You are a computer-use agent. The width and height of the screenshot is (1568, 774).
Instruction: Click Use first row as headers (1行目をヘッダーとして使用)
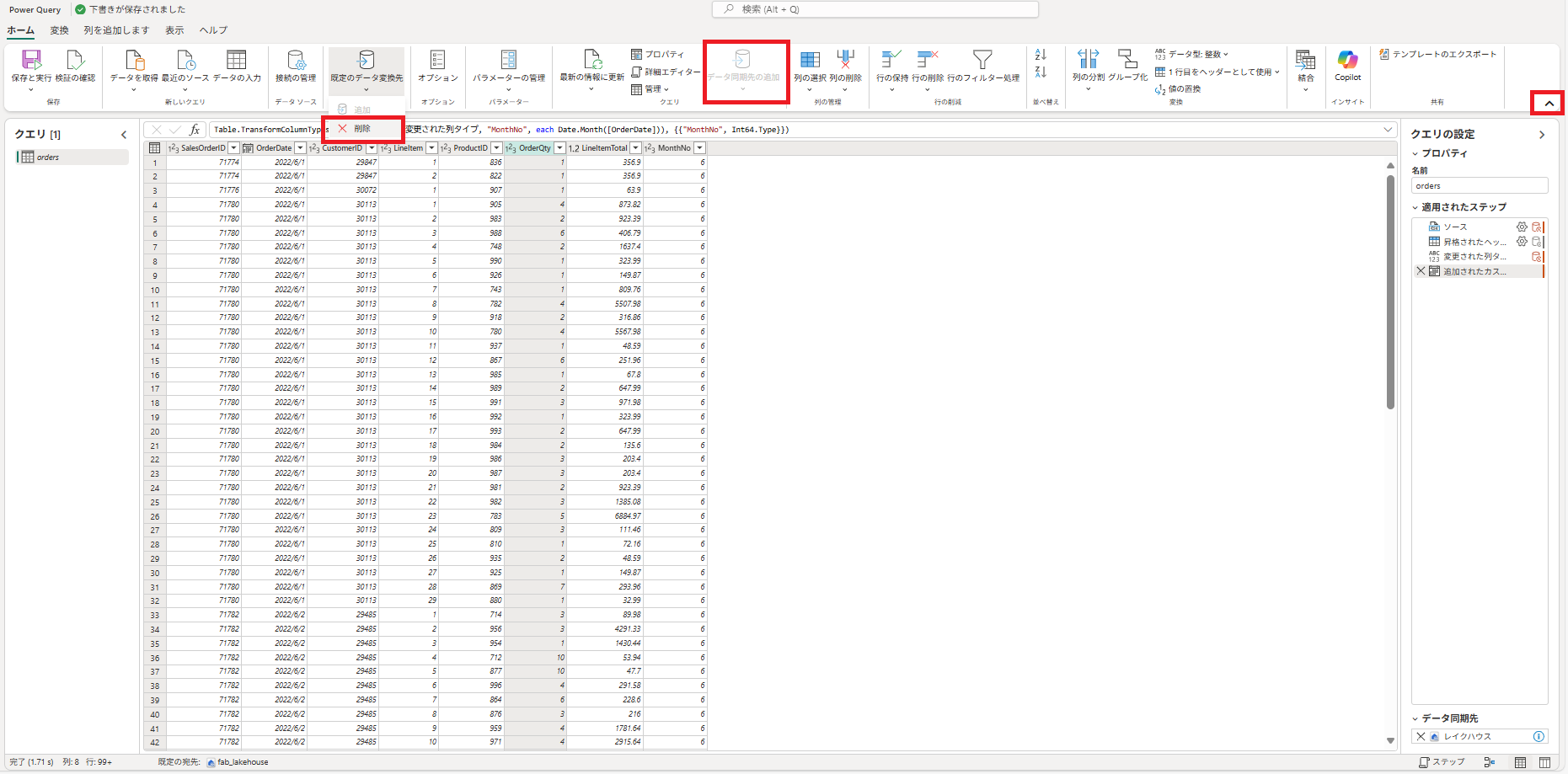[1217, 72]
